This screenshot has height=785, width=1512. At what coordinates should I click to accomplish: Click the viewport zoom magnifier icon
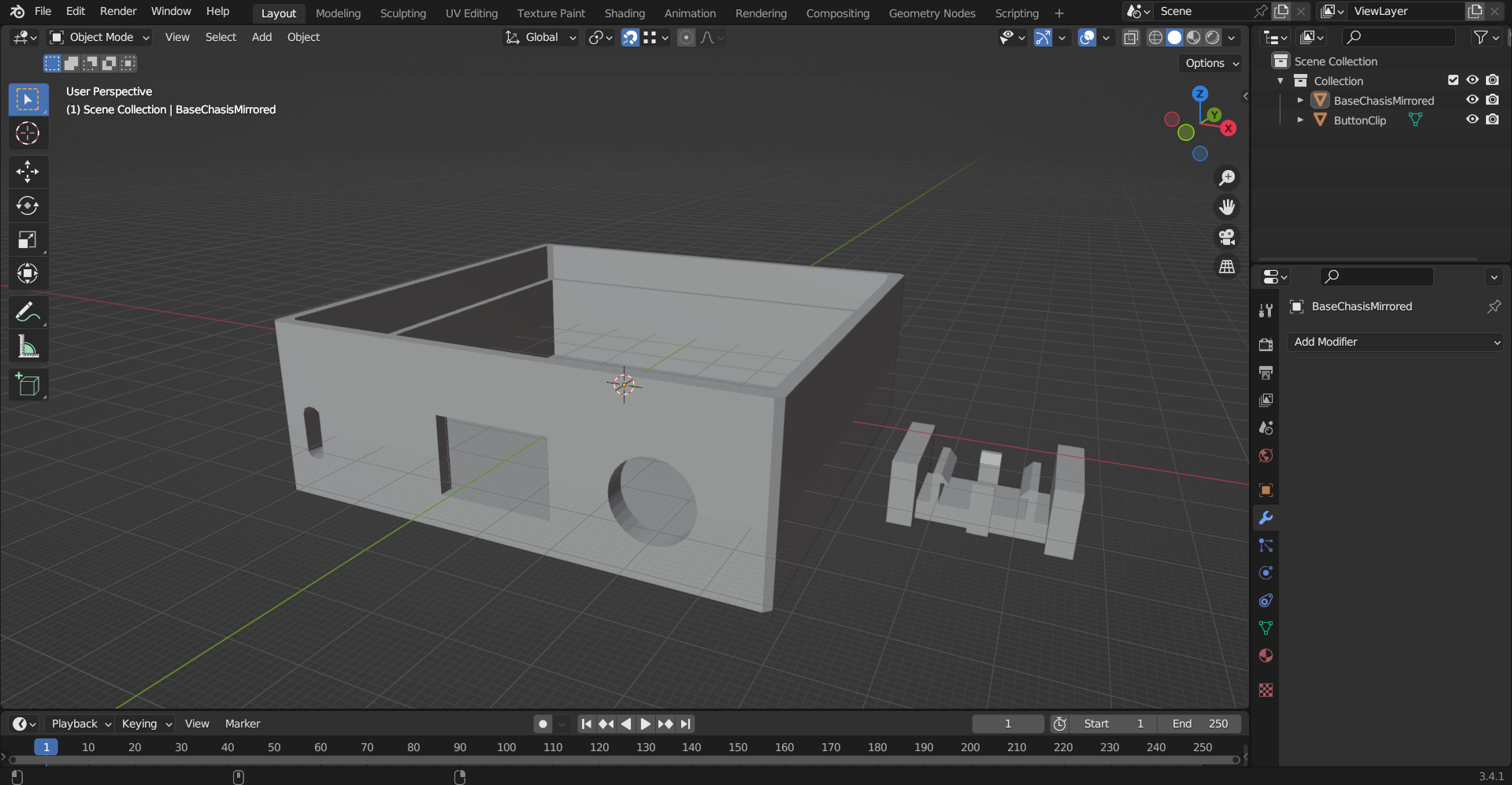1227,178
